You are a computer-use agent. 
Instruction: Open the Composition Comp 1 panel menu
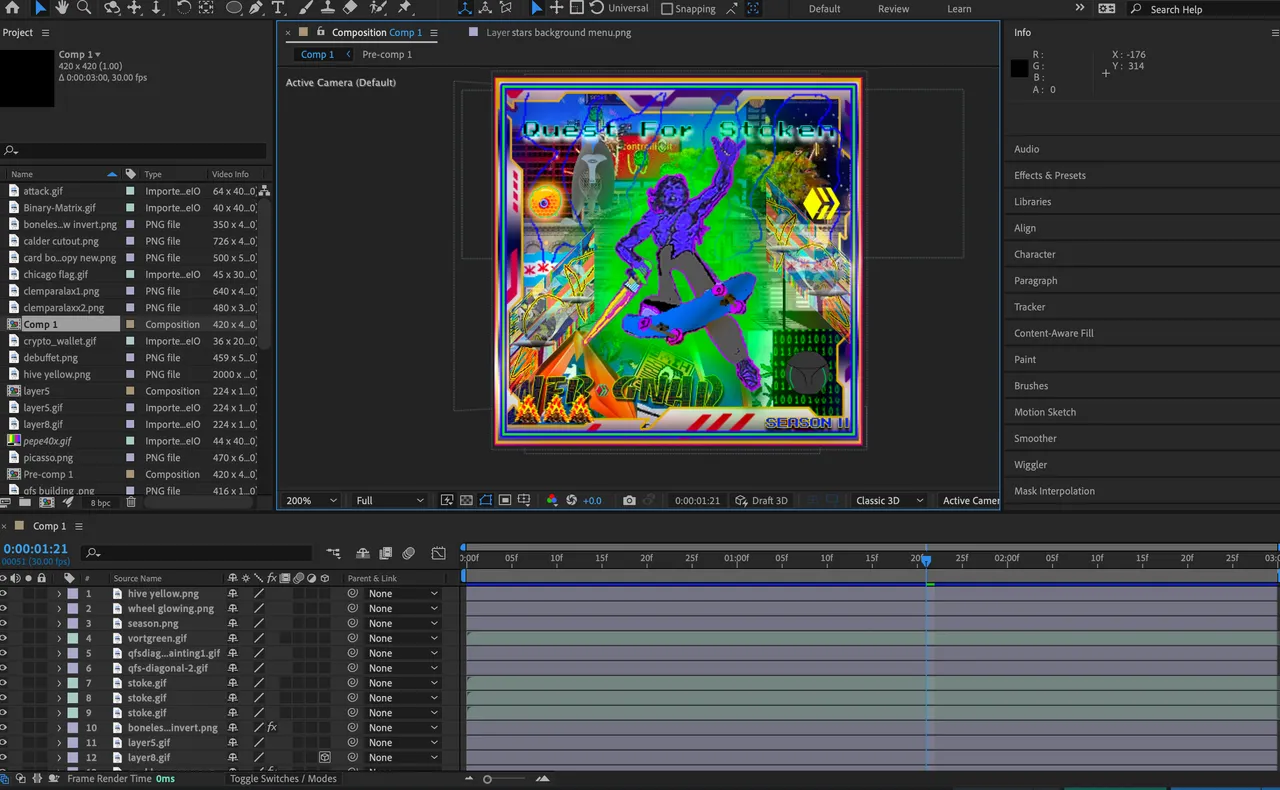click(x=434, y=33)
